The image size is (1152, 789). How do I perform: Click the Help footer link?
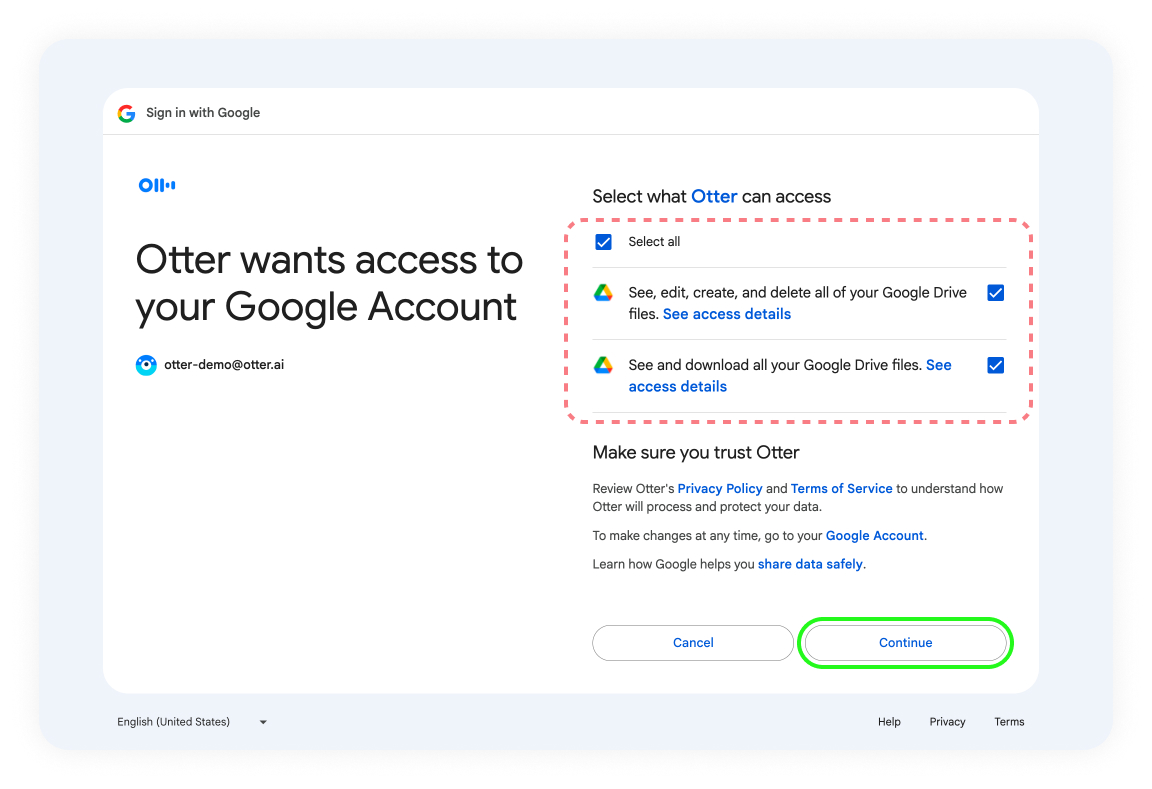(x=889, y=722)
